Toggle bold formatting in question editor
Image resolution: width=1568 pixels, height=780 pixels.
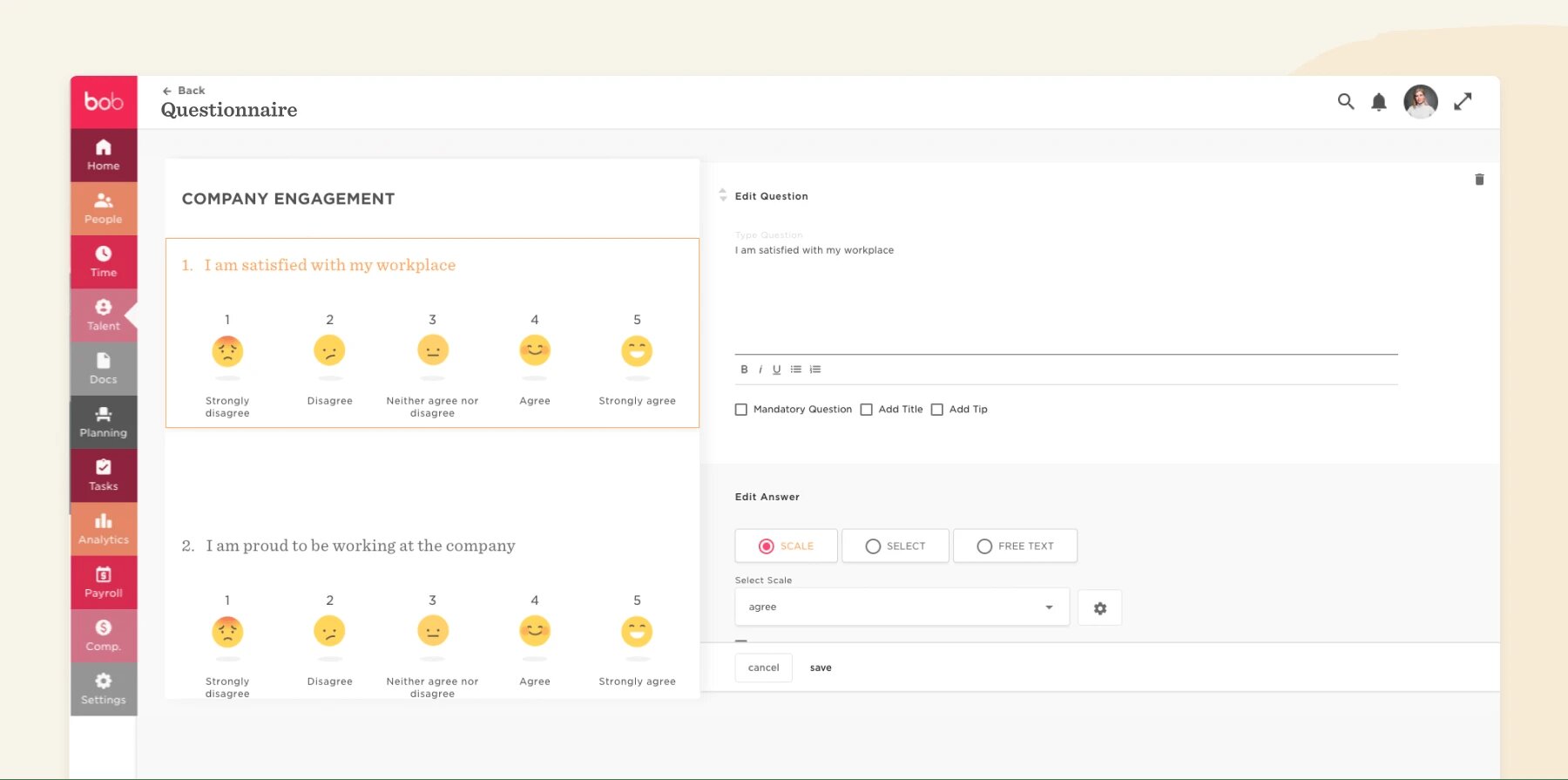744,370
